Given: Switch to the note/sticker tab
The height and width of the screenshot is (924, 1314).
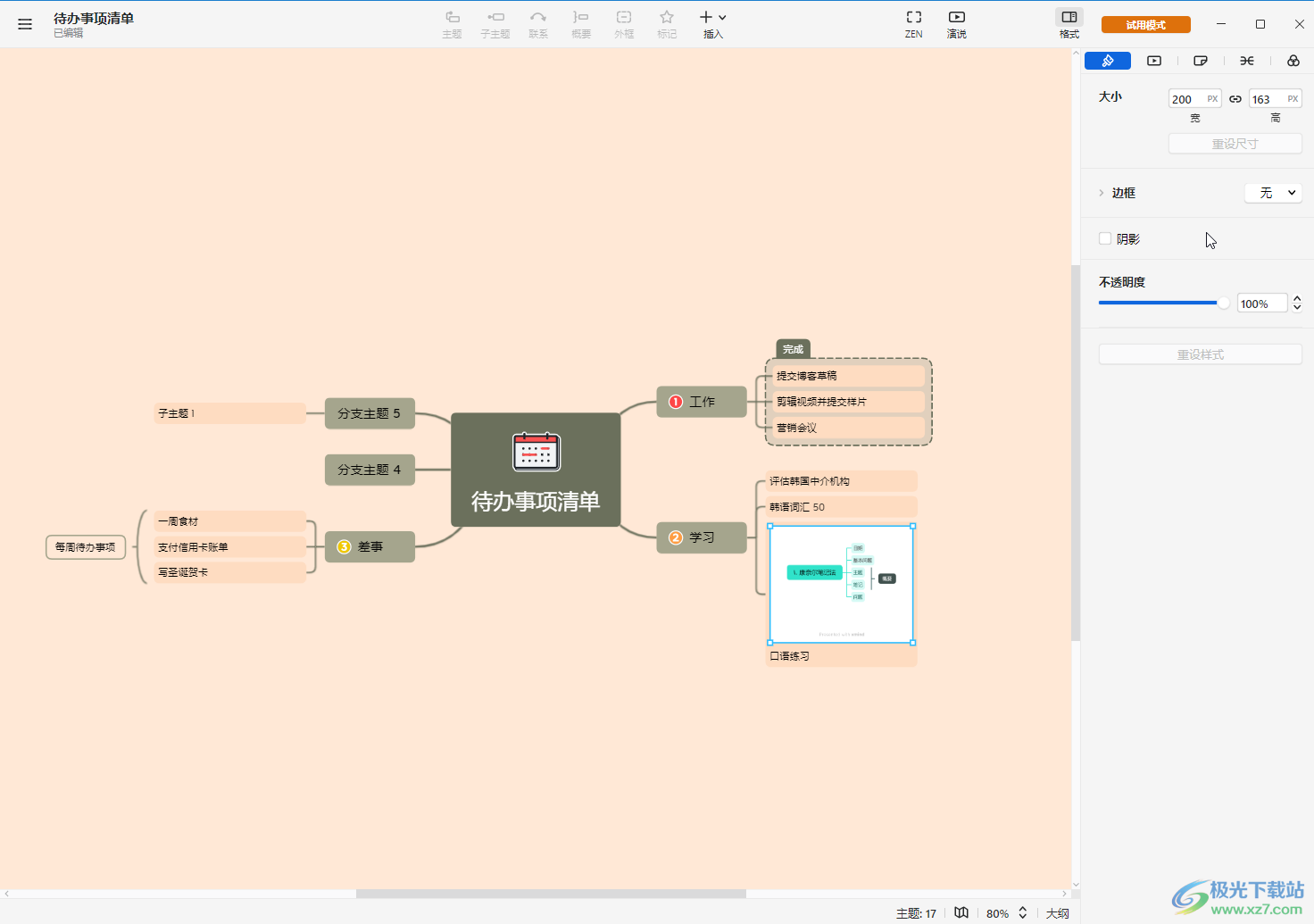Looking at the screenshot, I should pyautogui.click(x=1201, y=61).
